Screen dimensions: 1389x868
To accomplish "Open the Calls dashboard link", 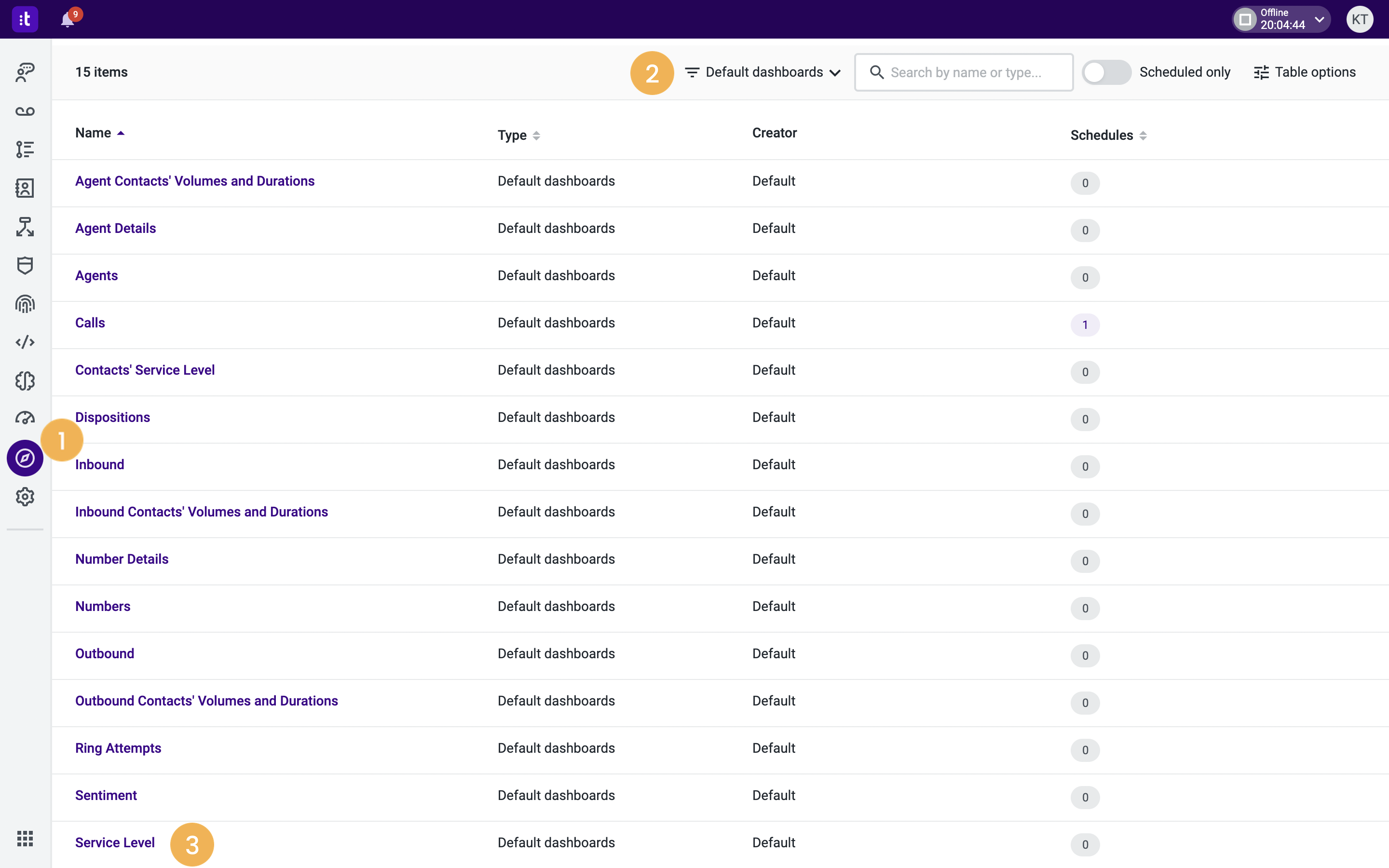I will 90,323.
